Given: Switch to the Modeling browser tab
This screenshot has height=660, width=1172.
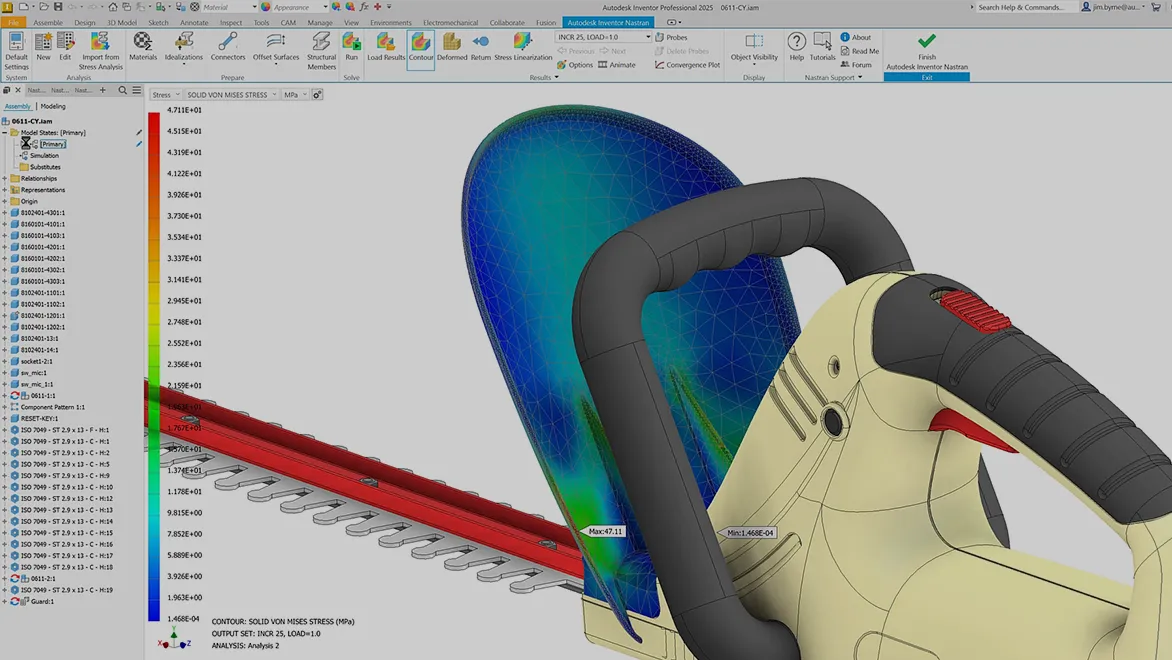Looking at the screenshot, I should (52, 106).
